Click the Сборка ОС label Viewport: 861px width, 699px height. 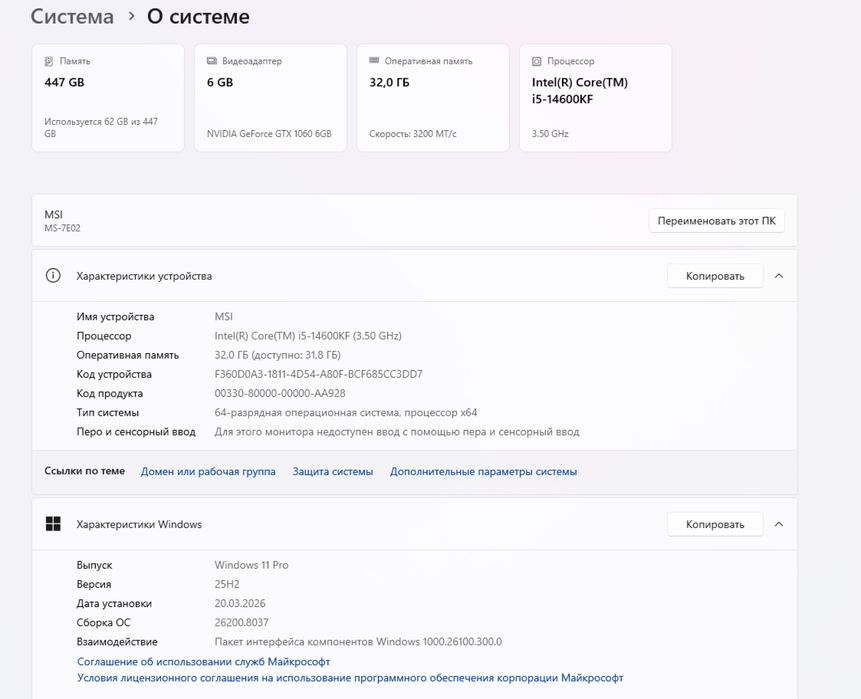[103, 622]
